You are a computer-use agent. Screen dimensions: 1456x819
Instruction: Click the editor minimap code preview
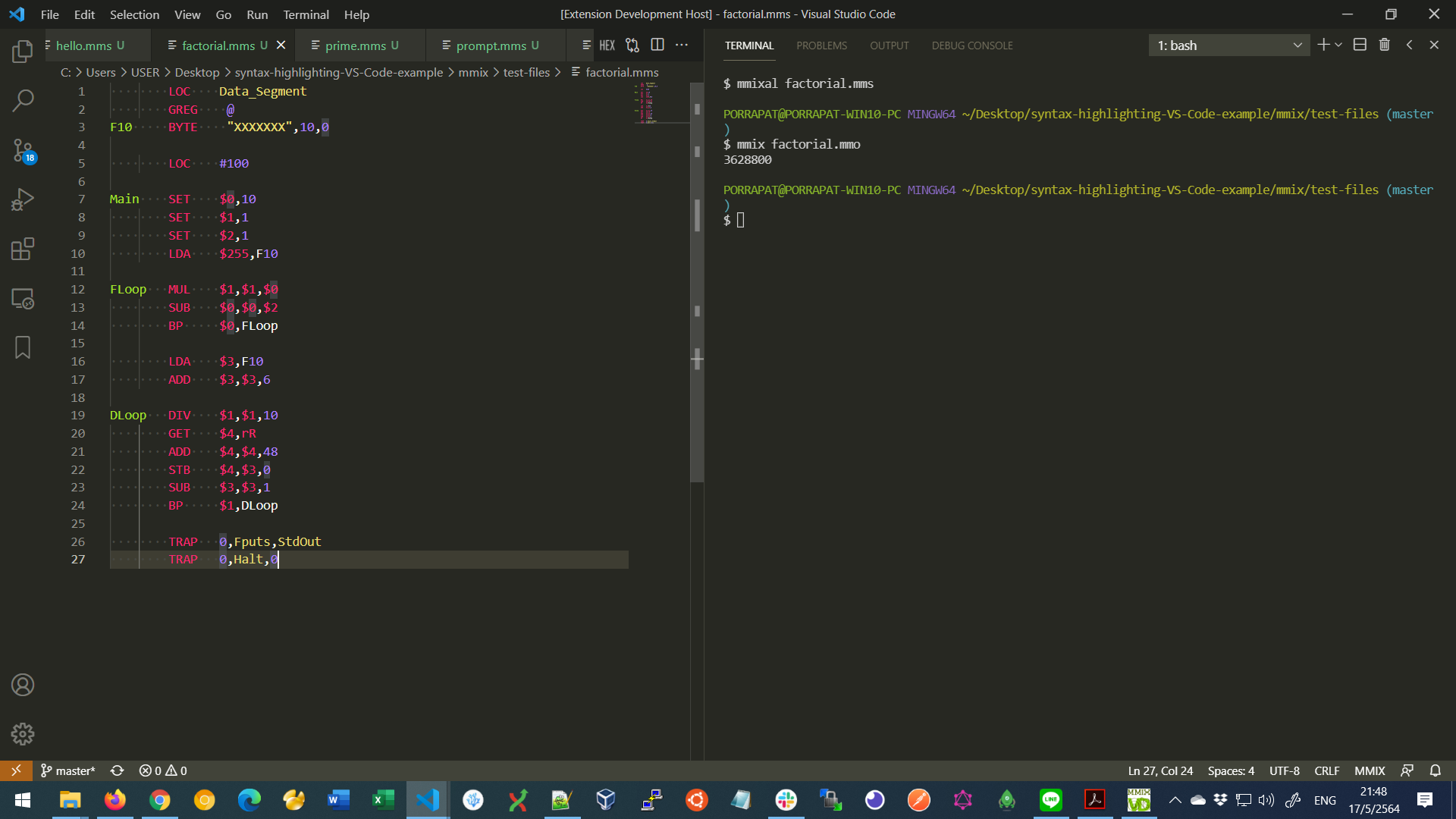[646, 102]
